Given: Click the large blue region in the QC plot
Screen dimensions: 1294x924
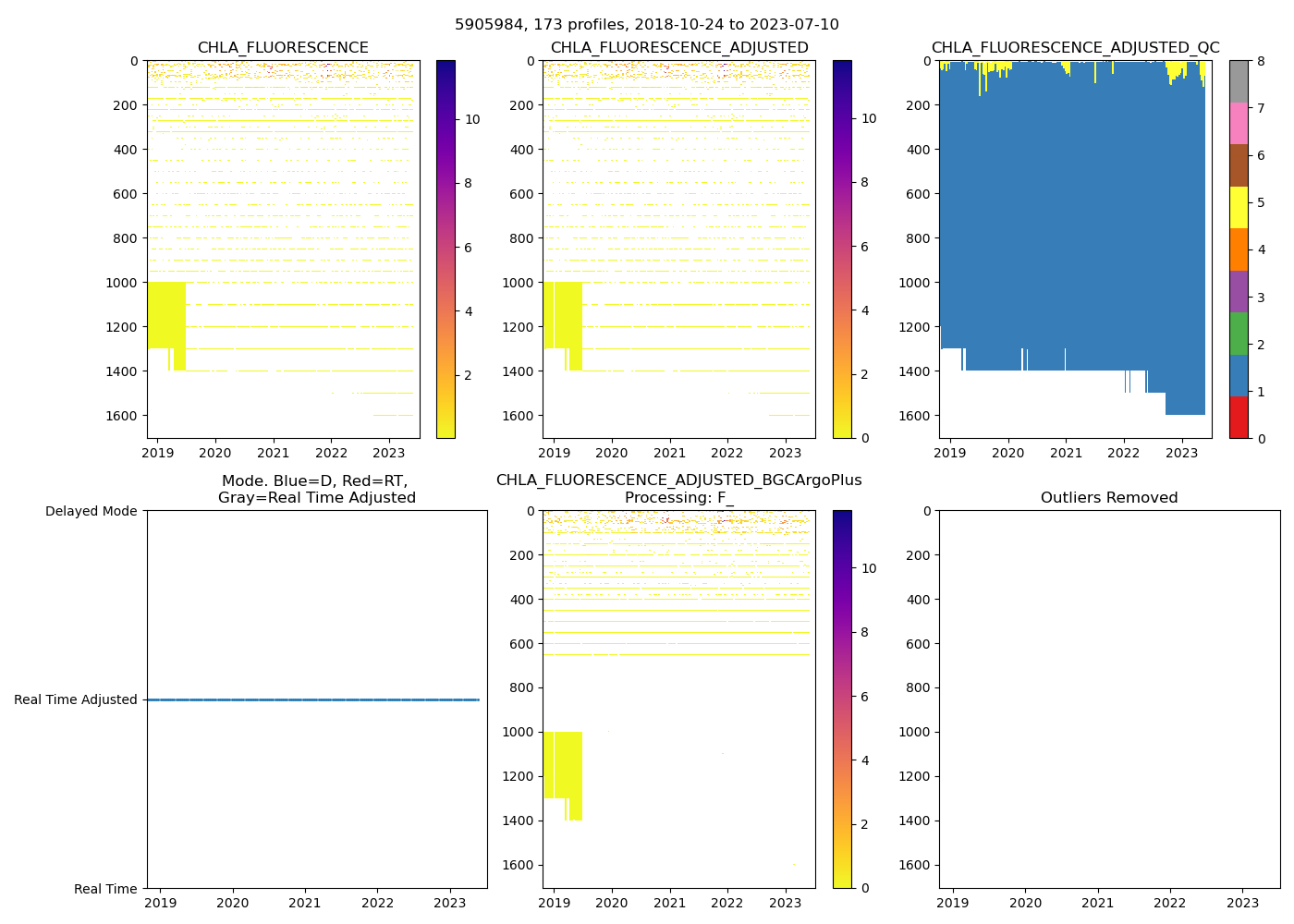Looking at the screenshot, I should [1072, 231].
